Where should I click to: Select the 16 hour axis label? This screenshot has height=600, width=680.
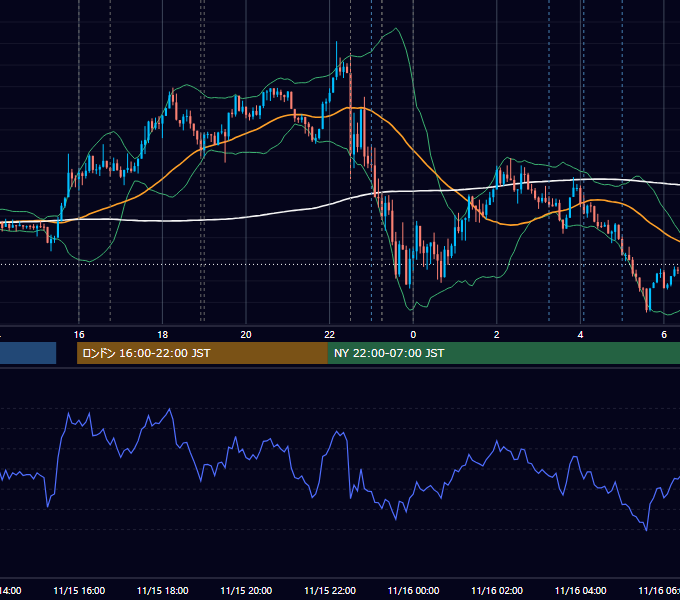tap(79, 335)
